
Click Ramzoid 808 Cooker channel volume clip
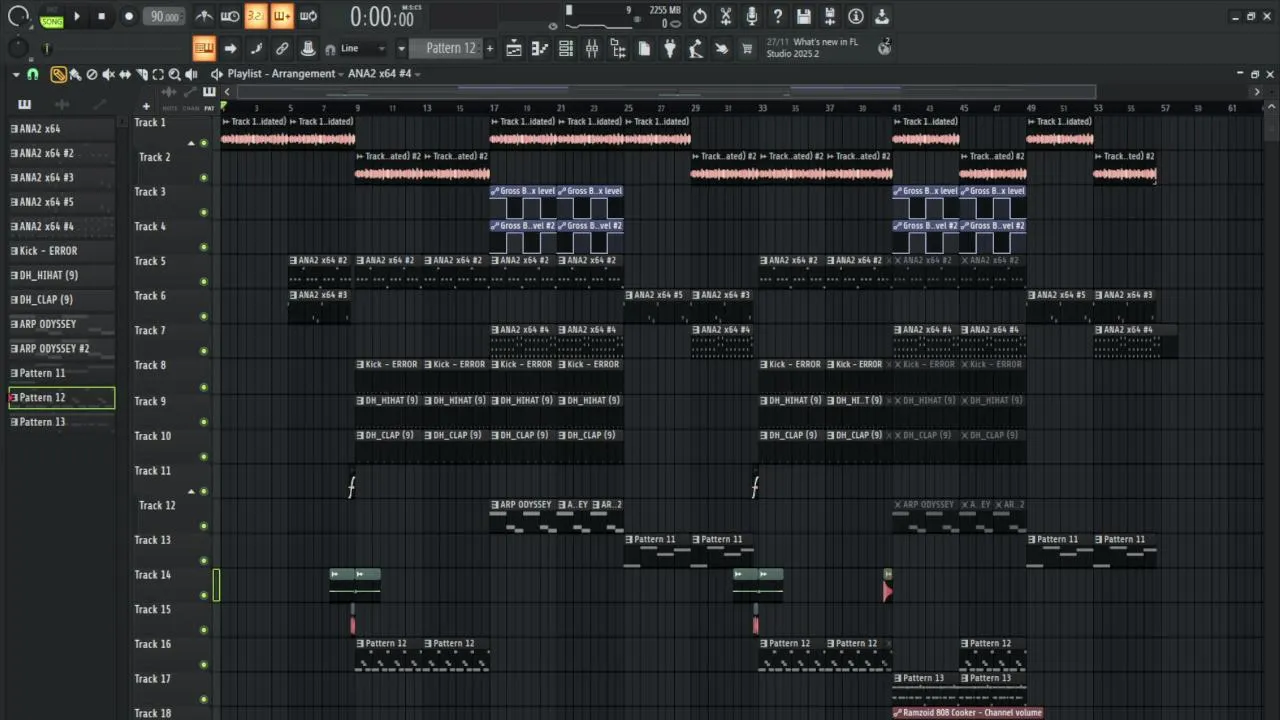tap(968, 713)
